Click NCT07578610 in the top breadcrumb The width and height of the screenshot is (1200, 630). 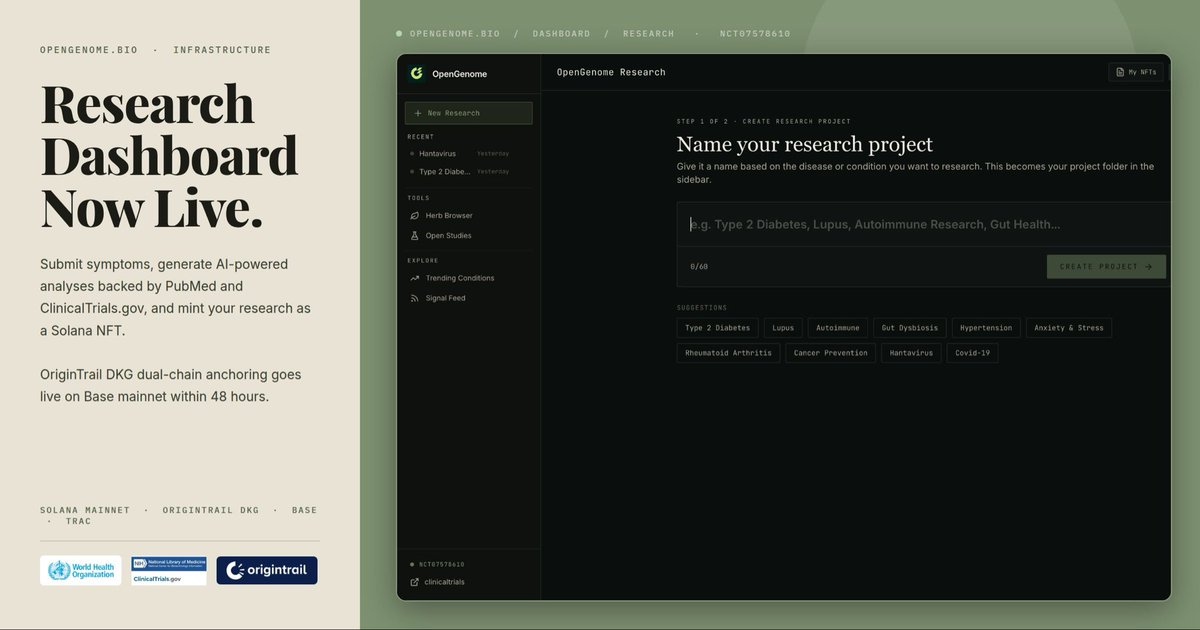(x=755, y=34)
